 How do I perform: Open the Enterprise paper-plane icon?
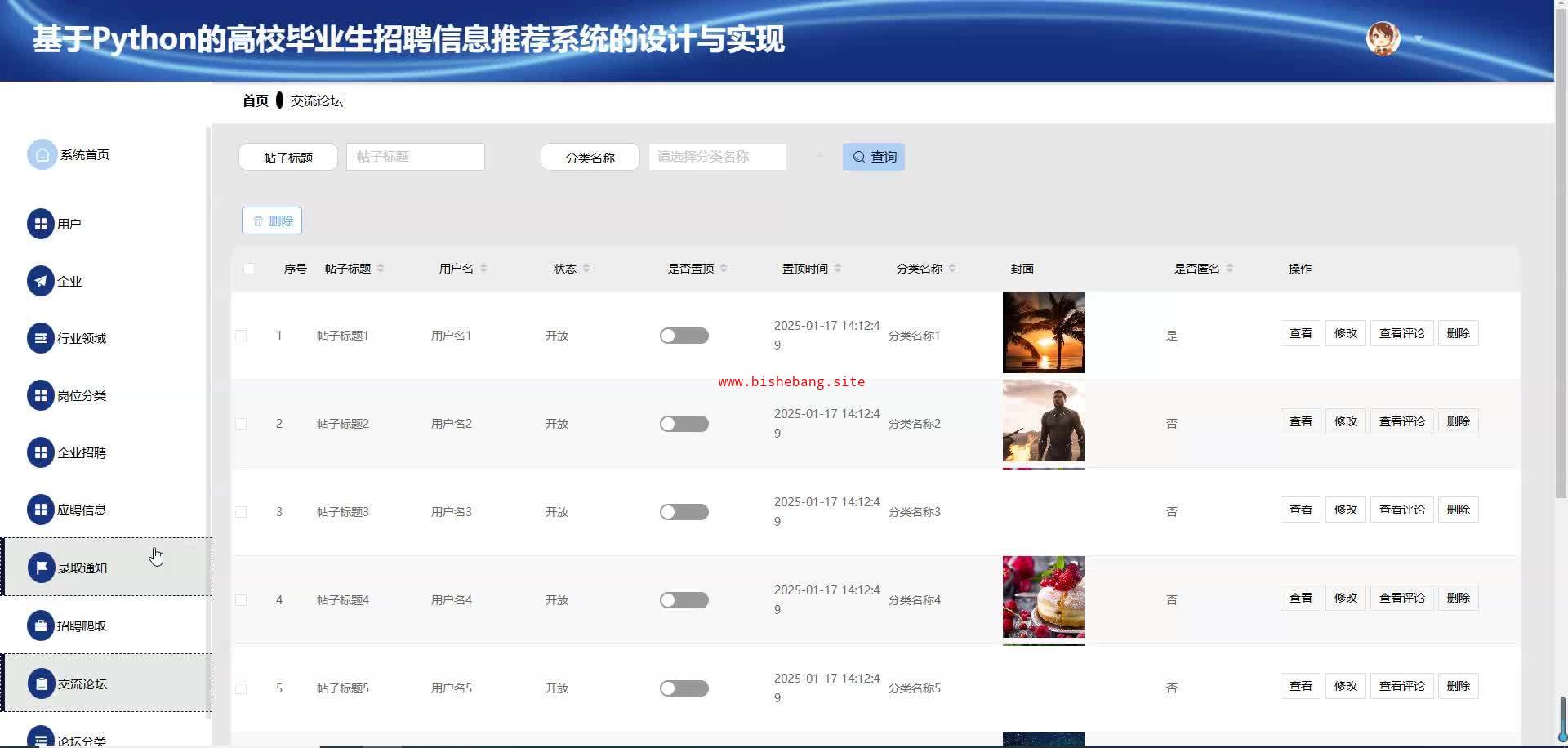[x=40, y=281]
